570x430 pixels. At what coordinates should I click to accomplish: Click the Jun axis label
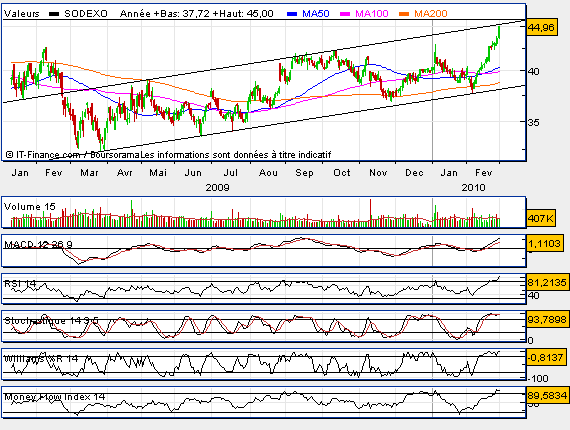[193, 172]
